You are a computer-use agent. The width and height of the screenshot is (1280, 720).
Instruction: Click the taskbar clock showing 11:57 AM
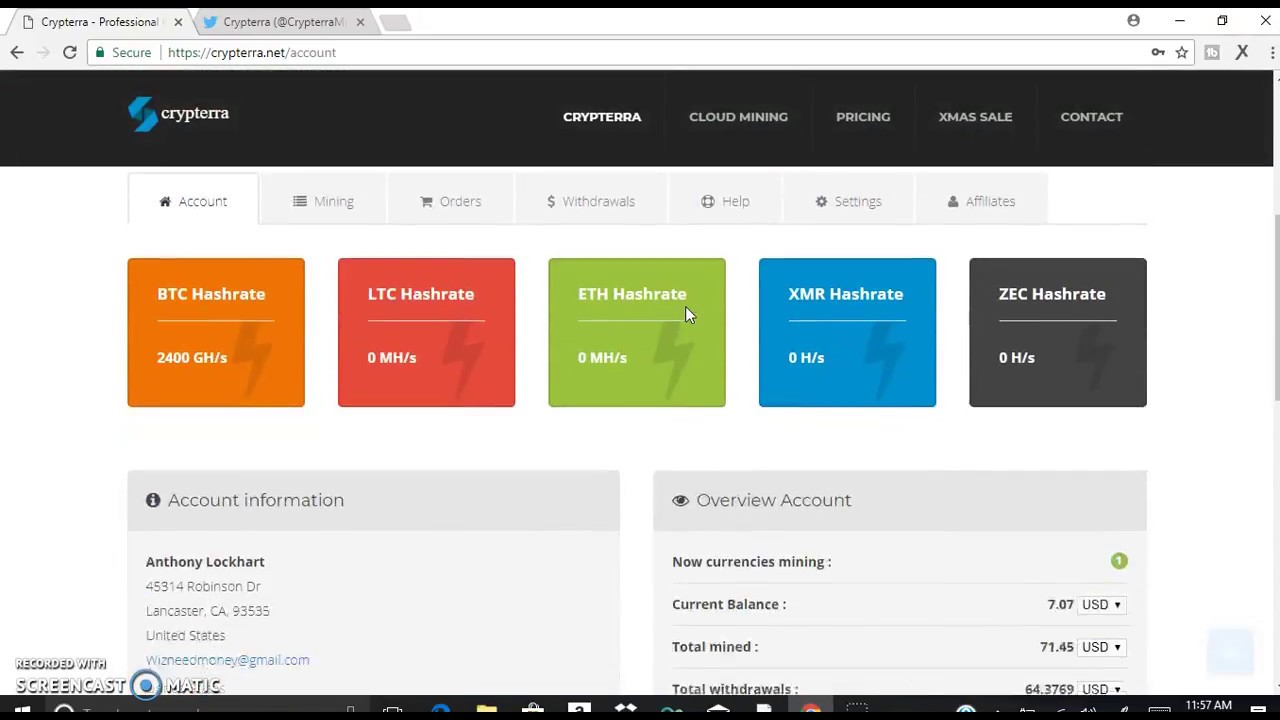pos(1208,706)
